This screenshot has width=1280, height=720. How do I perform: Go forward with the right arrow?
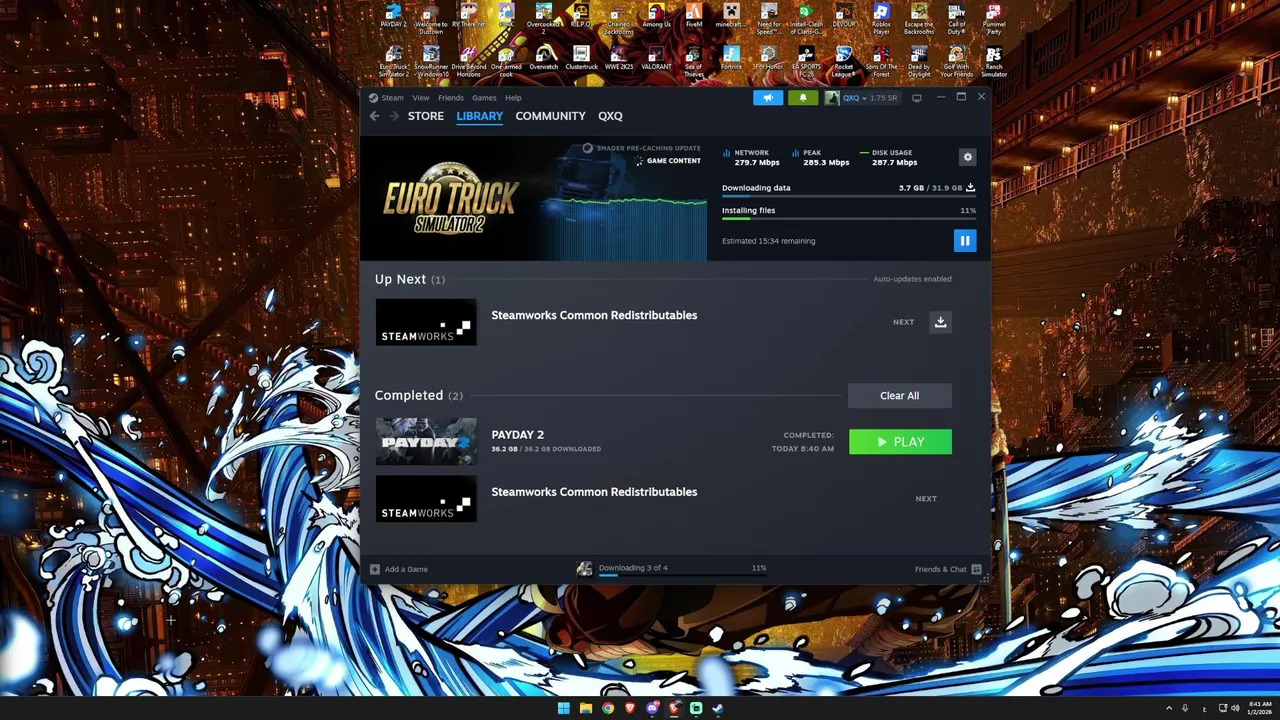tap(393, 116)
